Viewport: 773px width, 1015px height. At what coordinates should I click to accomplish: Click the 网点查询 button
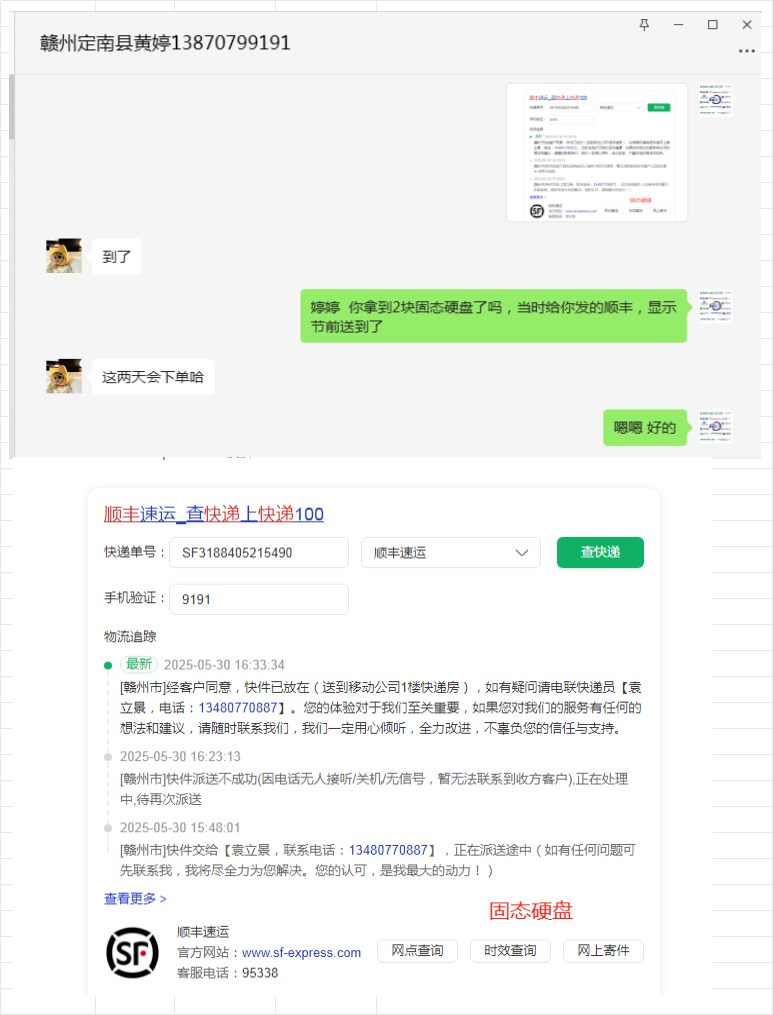click(418, 950)
